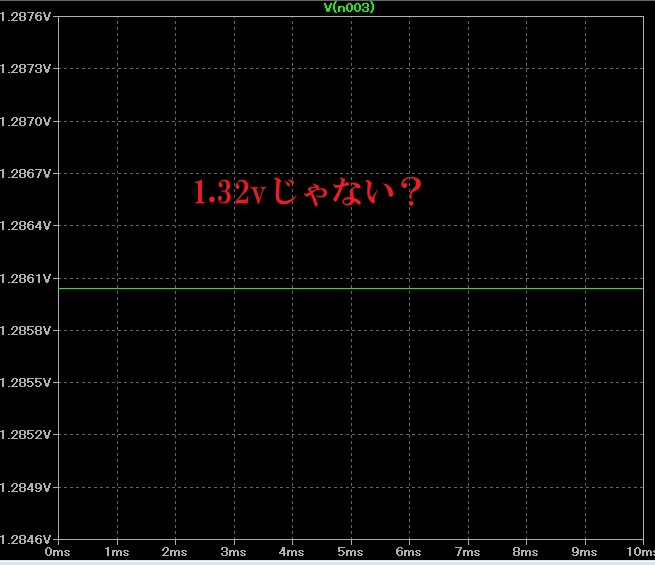Viewport: 655px width, 565px height.
Task: Click the 0ms time axis label
Action: point(59,552)
